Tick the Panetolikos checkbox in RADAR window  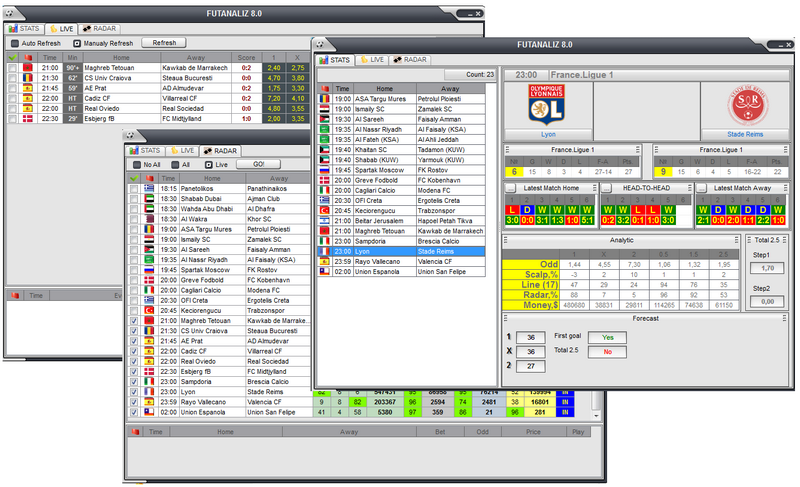coord(134,189)
